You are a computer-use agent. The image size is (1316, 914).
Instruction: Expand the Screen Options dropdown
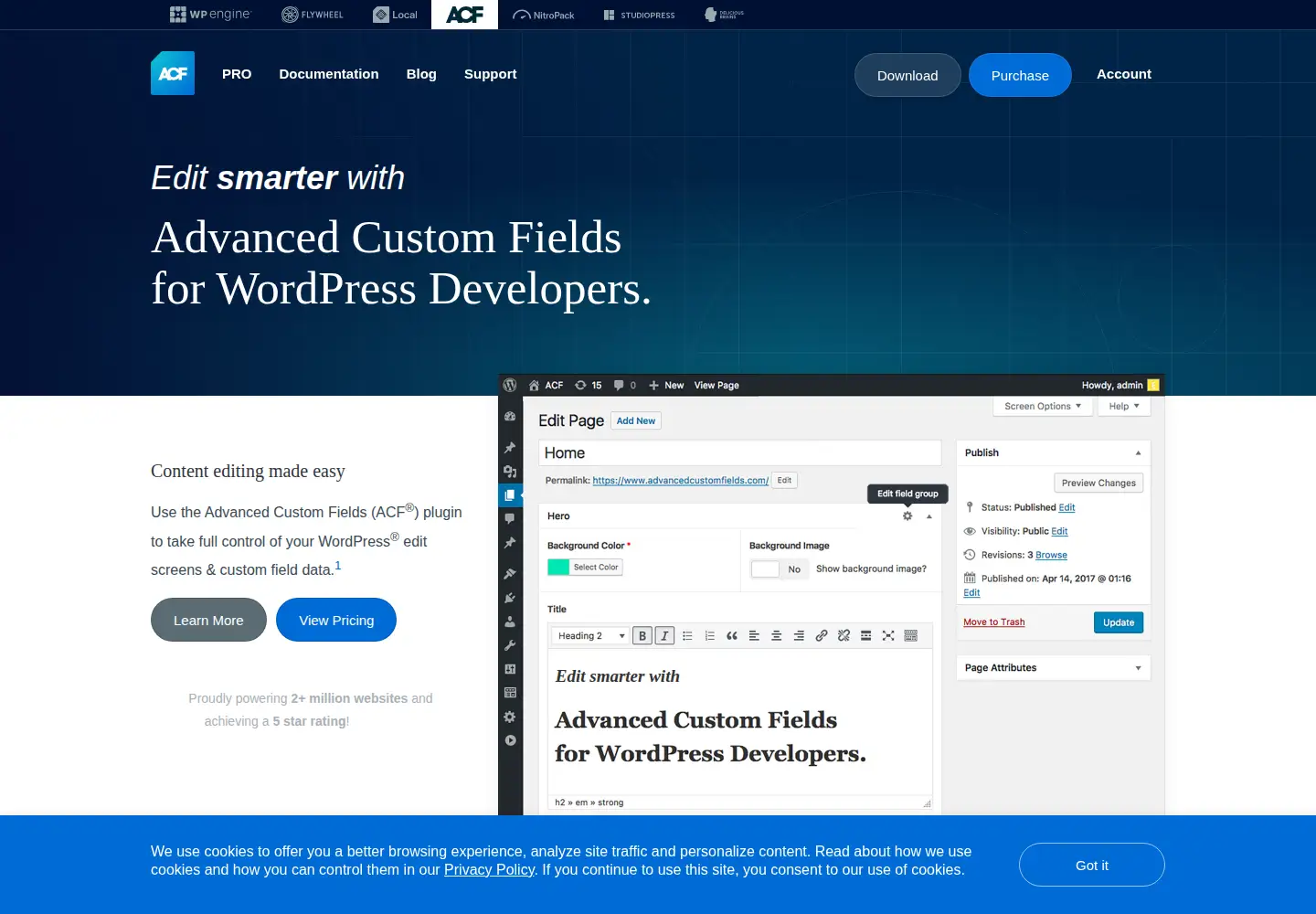click(1043, 406)
